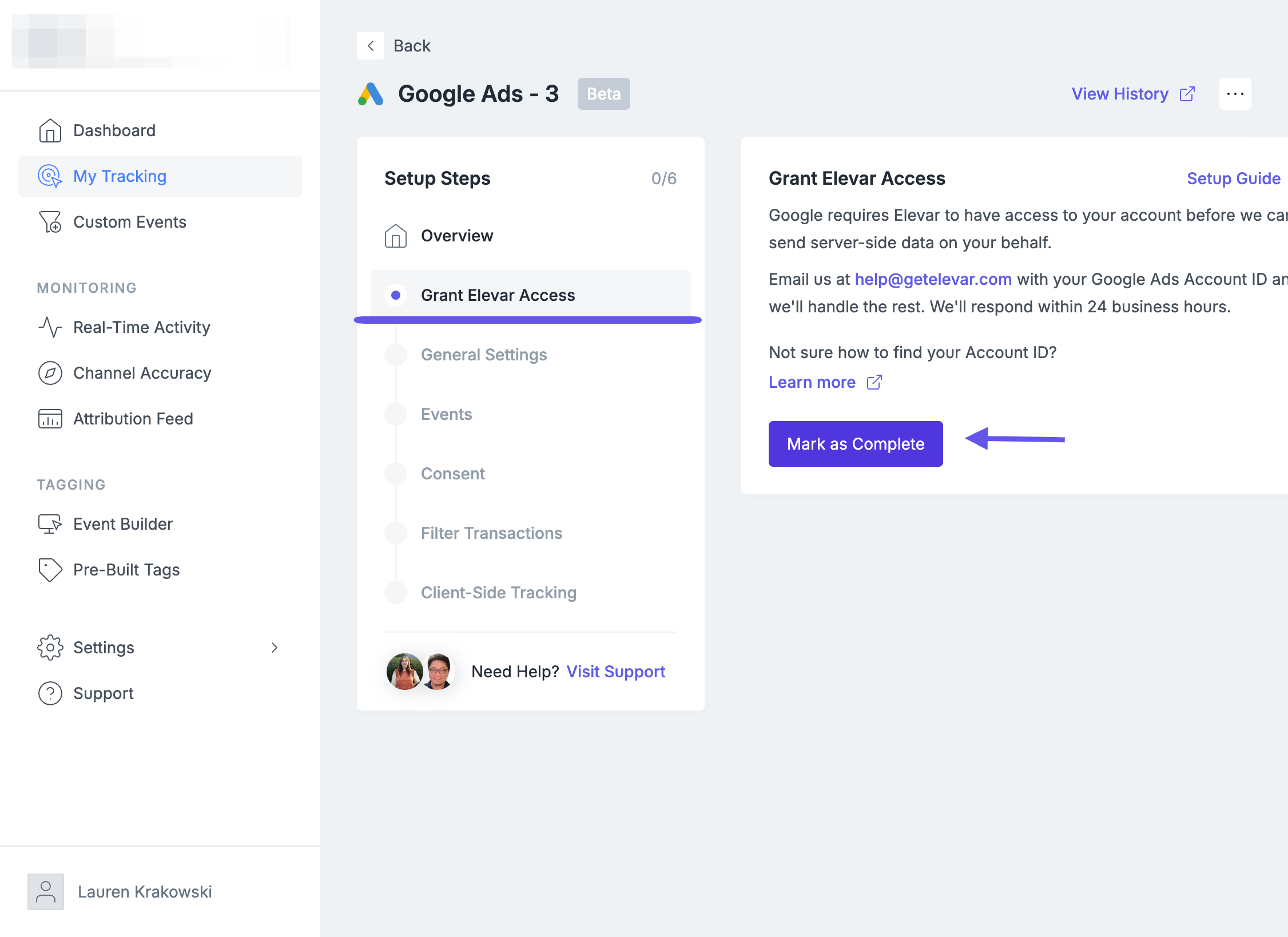Viewport: 1288px width, 937px height.
Task: Go to Pre-Built Tags
Action: point(160,570)
